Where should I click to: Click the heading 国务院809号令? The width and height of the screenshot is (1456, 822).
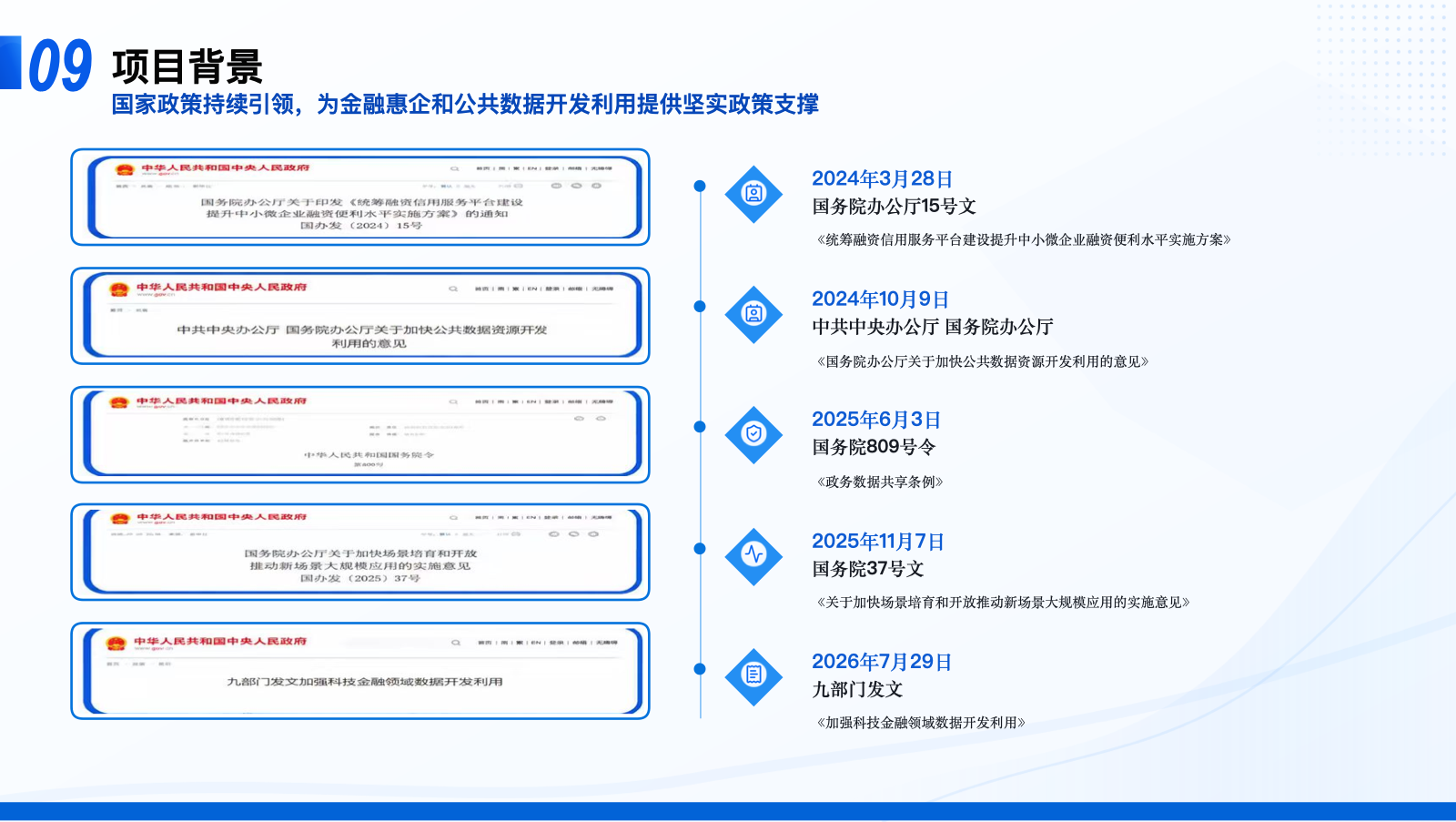coord(874,446)
